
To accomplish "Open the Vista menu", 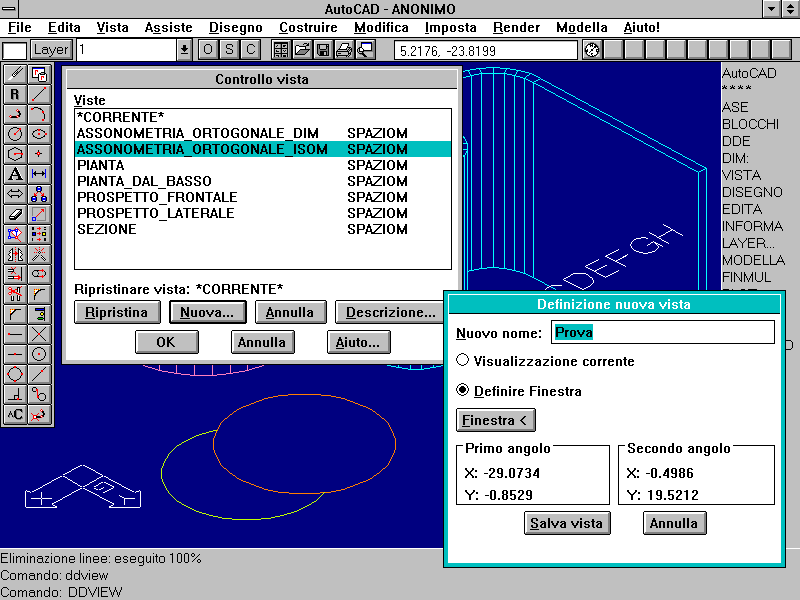I will (112, 28).
